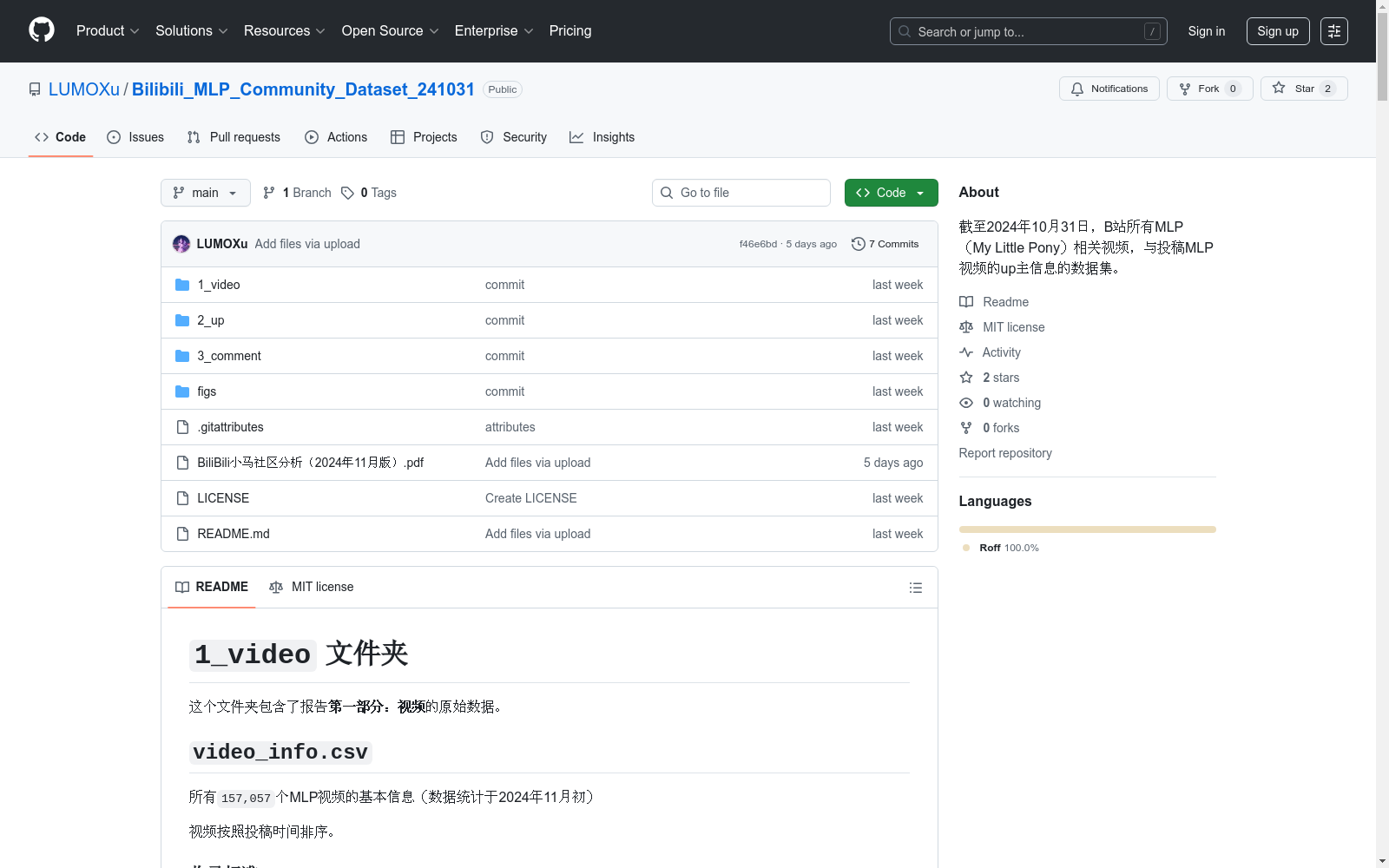The height and width of the screenshot is (868, 1389).
Task: Click the Notifications button
Action: tap(1109, 89)
